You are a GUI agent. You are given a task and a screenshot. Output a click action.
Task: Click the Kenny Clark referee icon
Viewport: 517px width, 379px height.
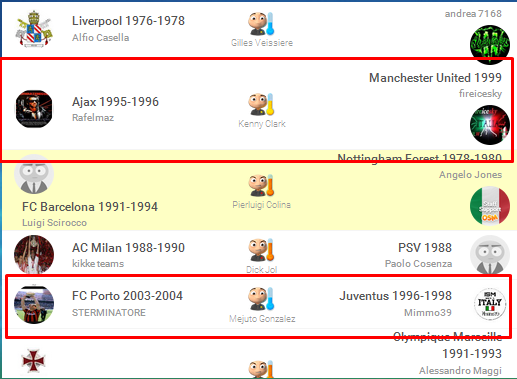click(x=261, y=105)
